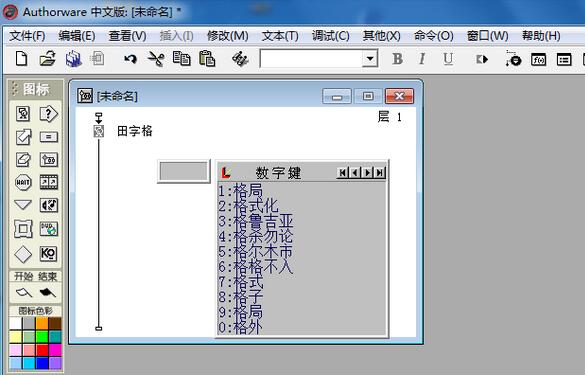Pick the red icon color swatch

[42, 350]
